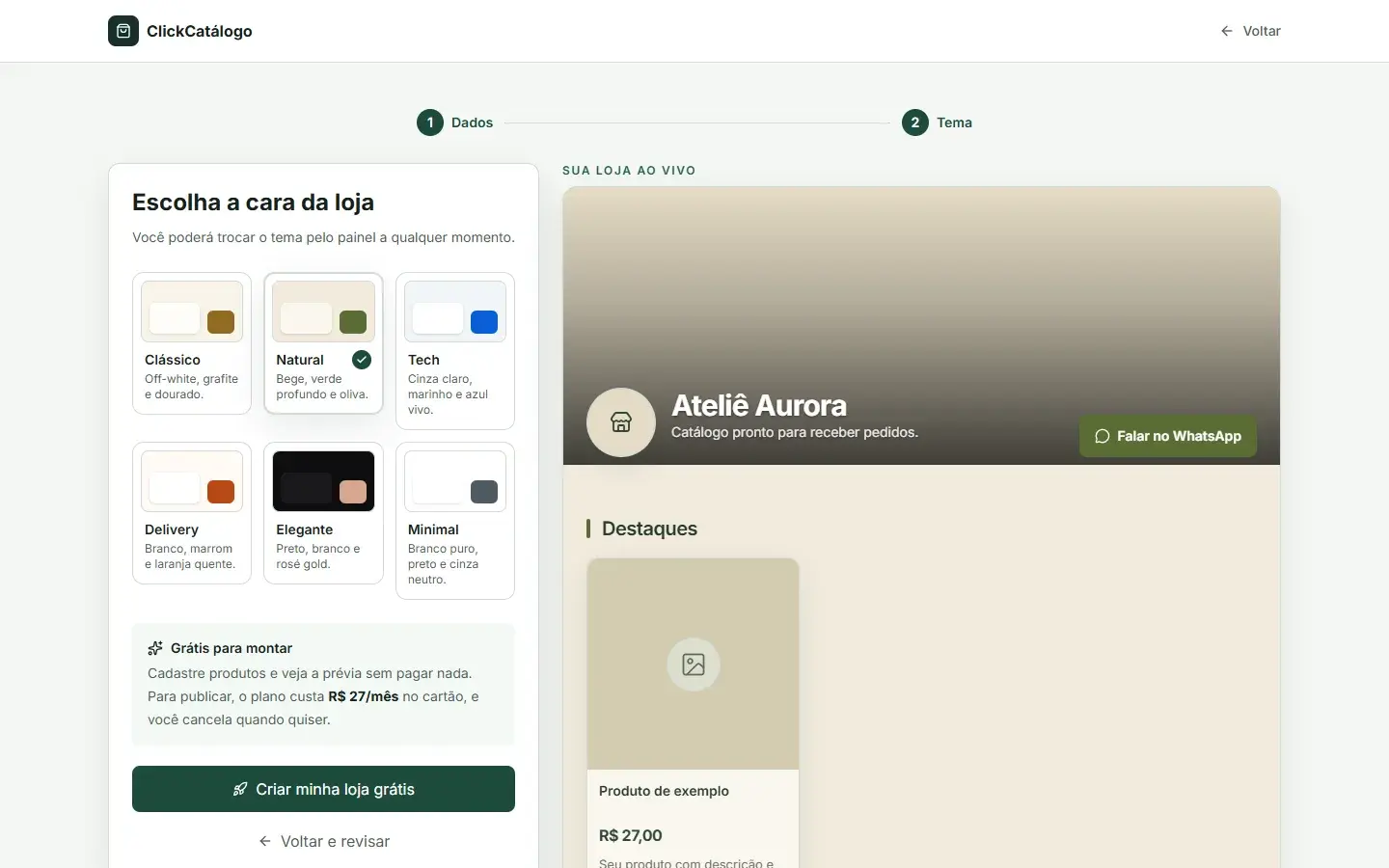The width and height of the screenshot is (1389, 868).
Task: Go to step 1 Dados
Action: [455, 122]
